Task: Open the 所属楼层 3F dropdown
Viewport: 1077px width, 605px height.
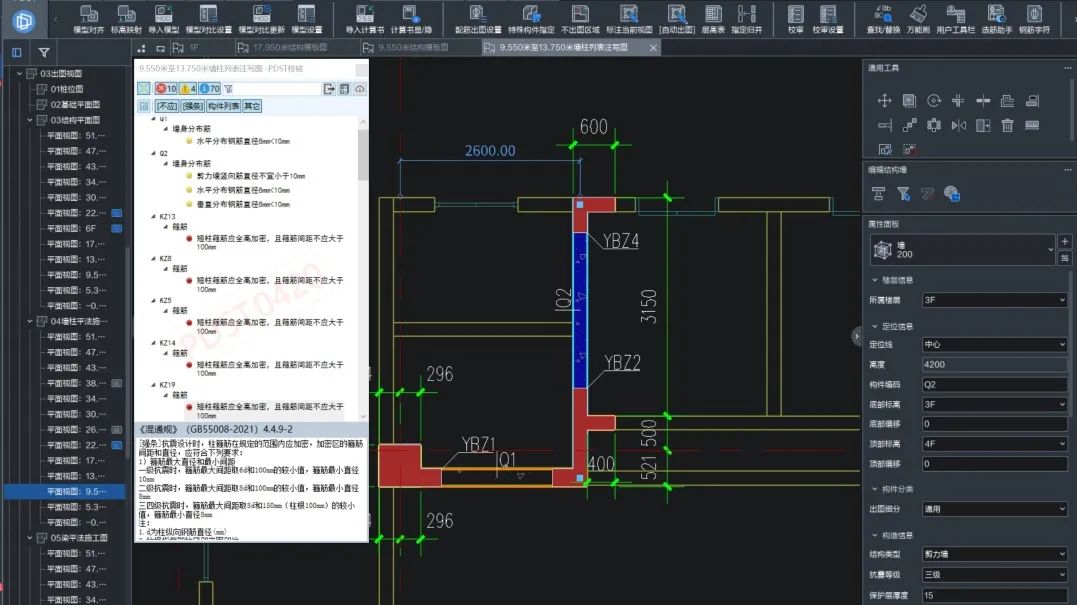Action: click(x=994, y=300)
